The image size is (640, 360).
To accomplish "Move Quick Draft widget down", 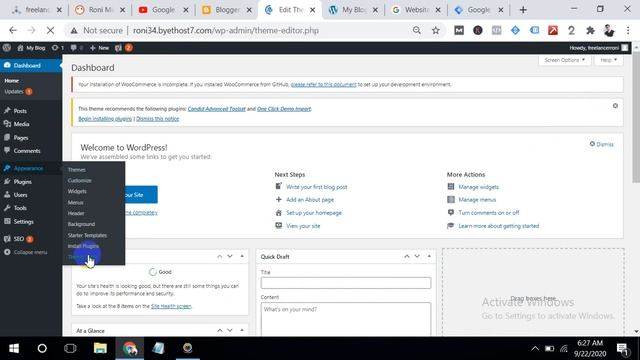I will tap(417, 256).
